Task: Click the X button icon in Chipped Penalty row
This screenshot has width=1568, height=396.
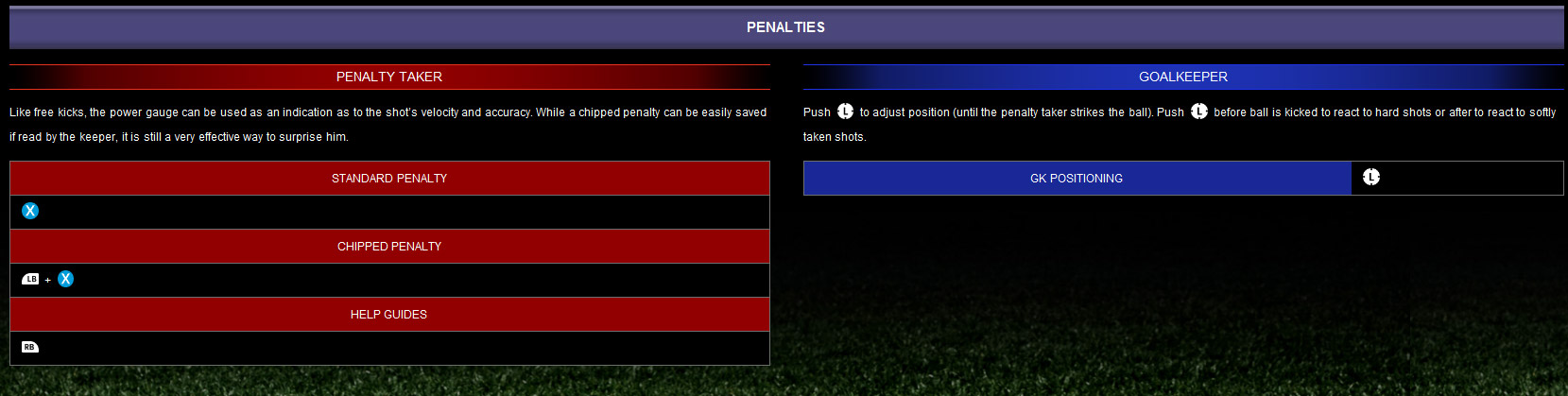Action: click(x=65, y=279)
